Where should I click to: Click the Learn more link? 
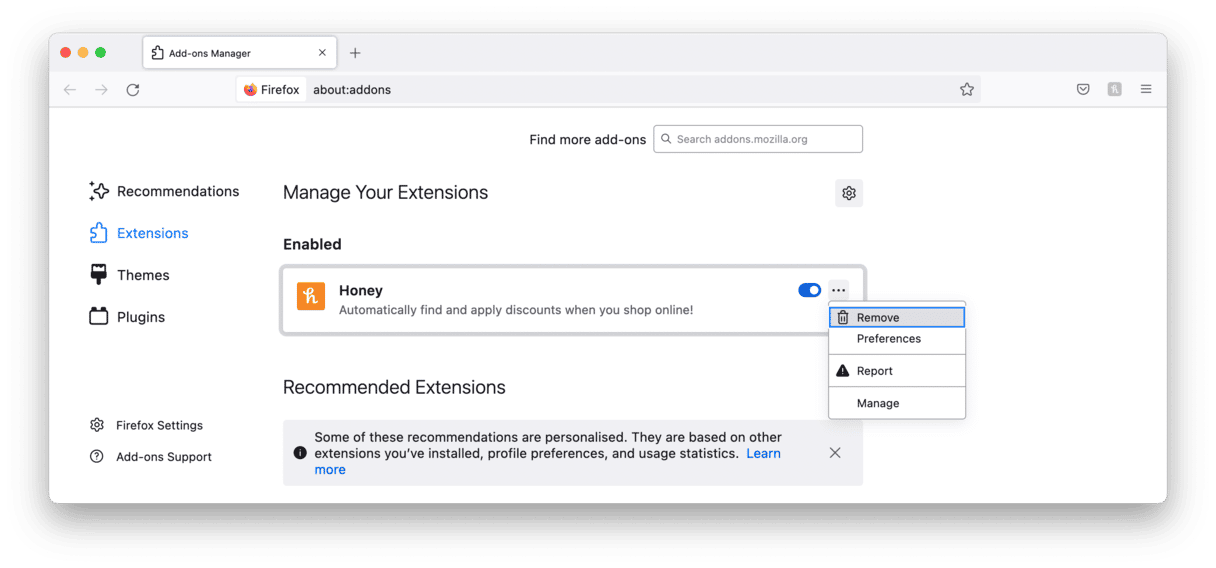tap(763, 453)
